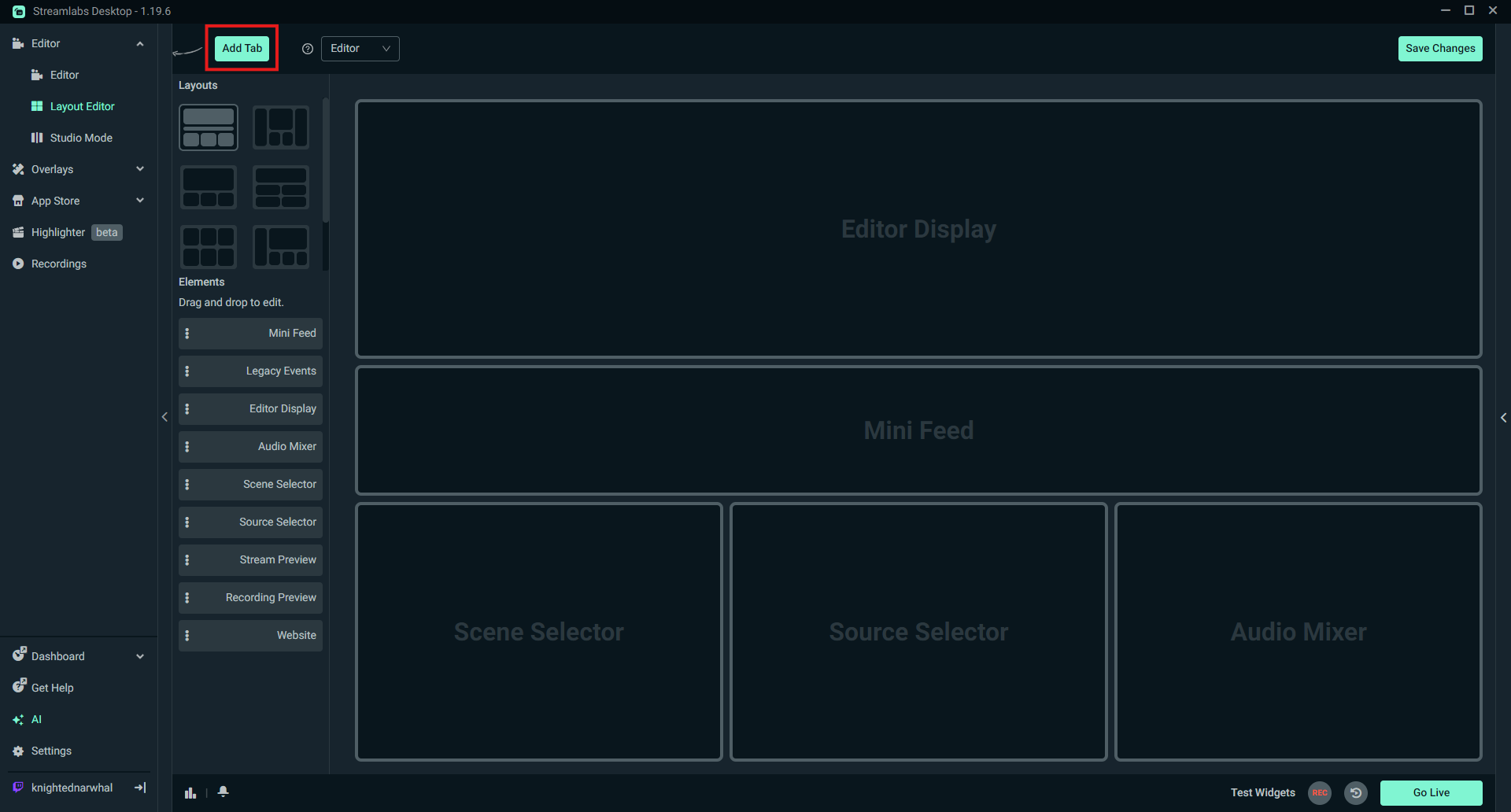This screenshot has height=812, width=1511.
Task: Open notifications via the bell icon
Action: [x=223, y=792]
